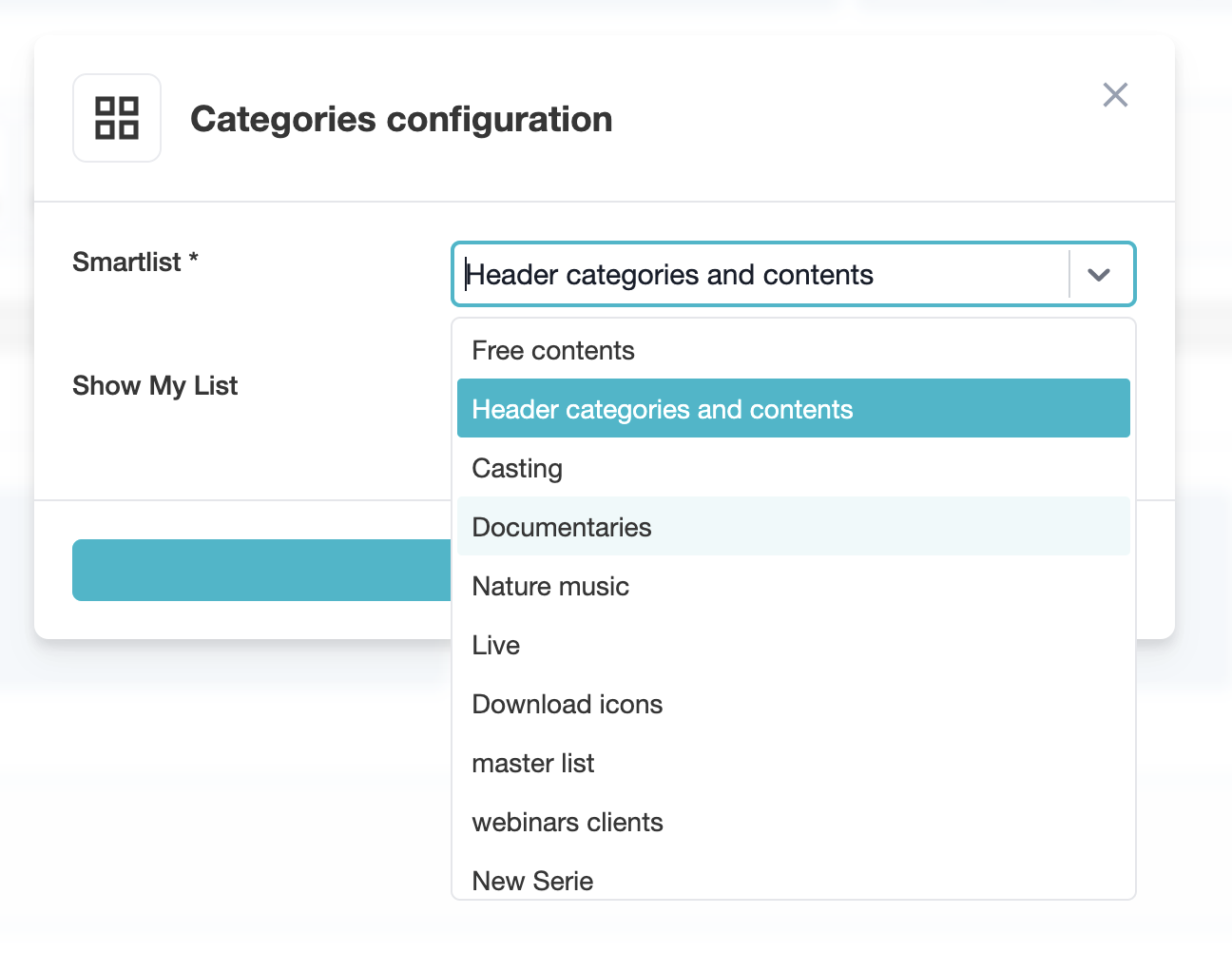The height and width of the screenshot is (972, 1232).
Task: Click the 'Categories configuration' title text
Action: (x=401, y=119)
